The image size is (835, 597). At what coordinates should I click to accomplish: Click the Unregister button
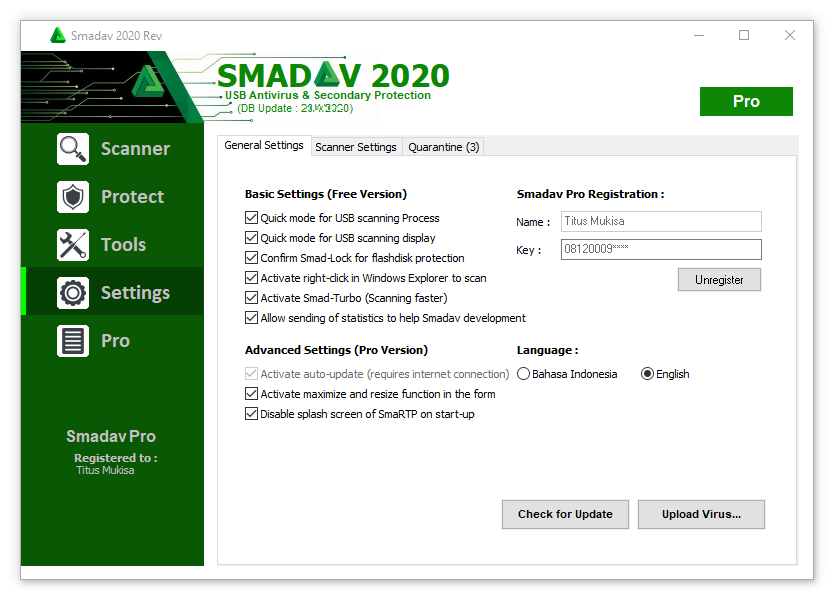[x=719, y=280]
